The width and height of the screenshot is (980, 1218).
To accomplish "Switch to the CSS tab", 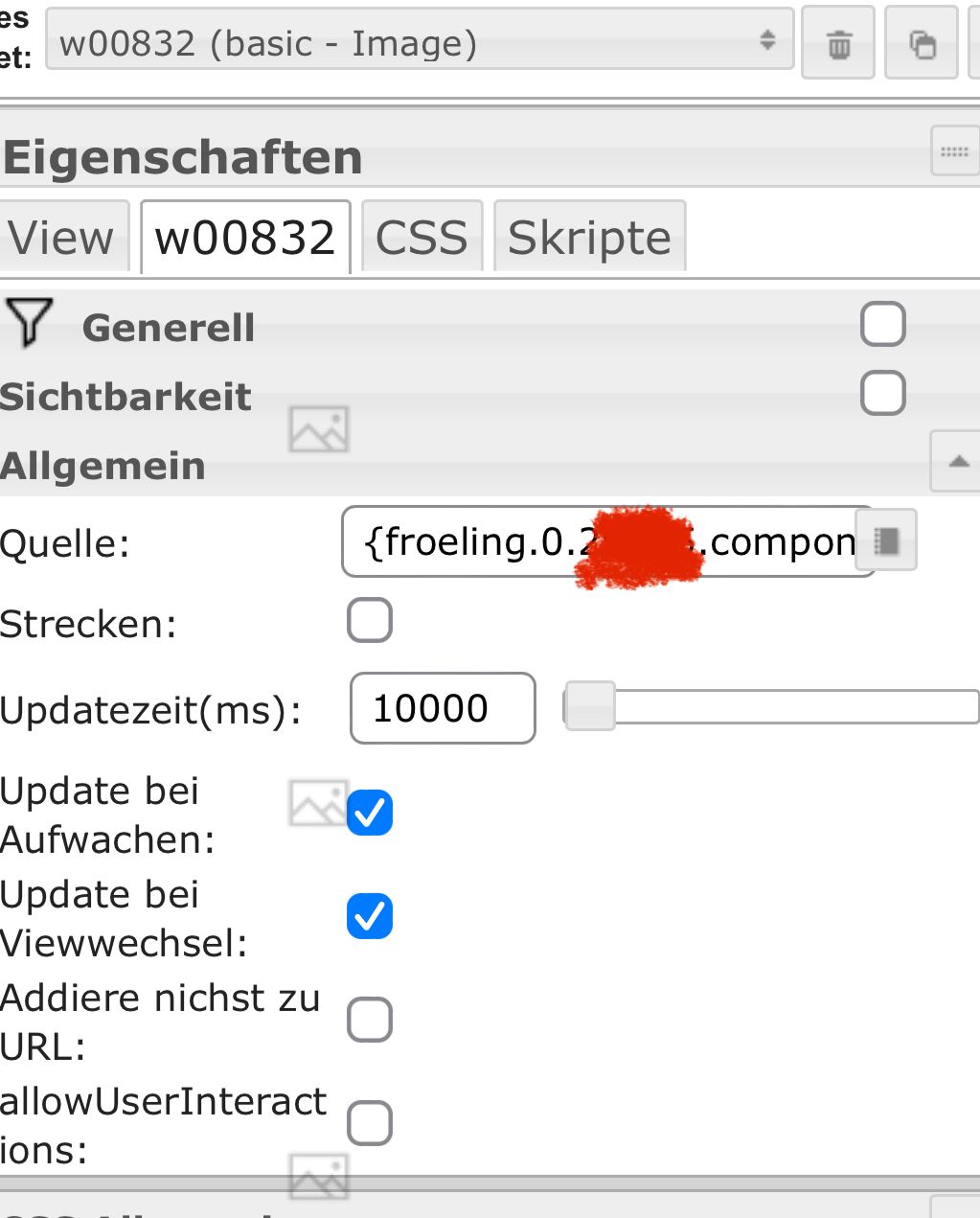I will 422,238.
